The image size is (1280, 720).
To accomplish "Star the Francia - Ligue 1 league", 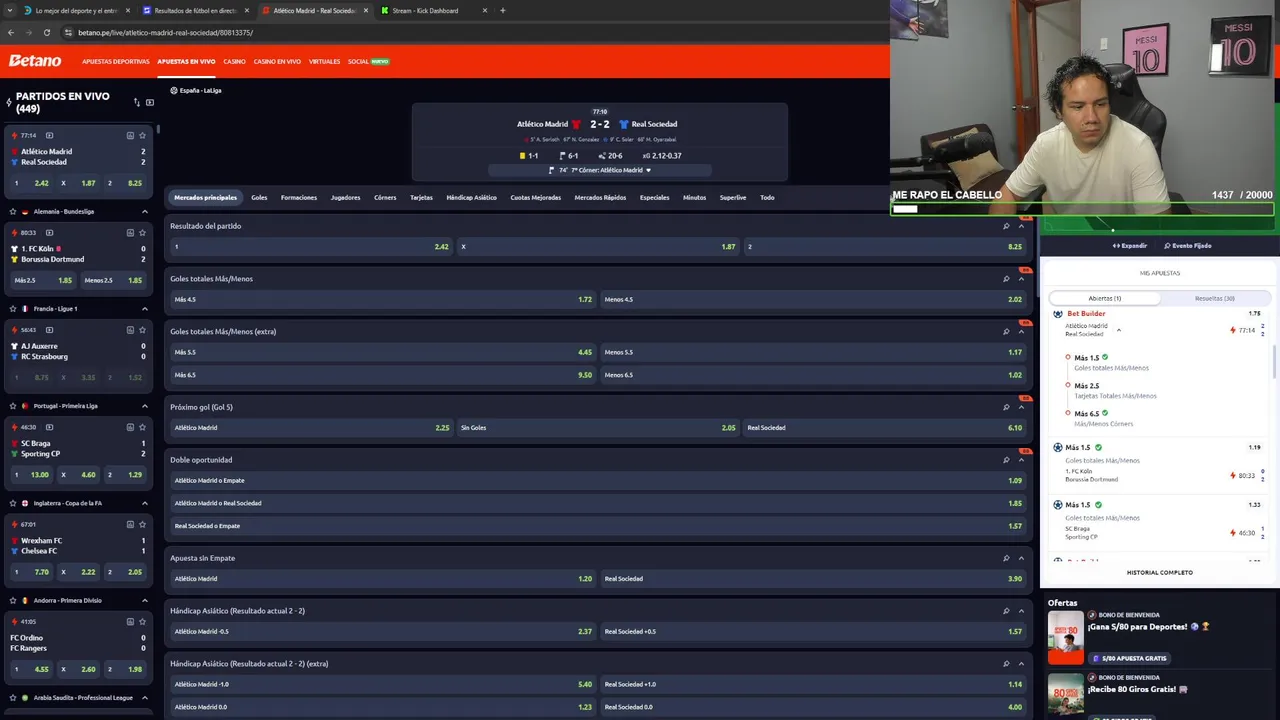I will (12, 309).
